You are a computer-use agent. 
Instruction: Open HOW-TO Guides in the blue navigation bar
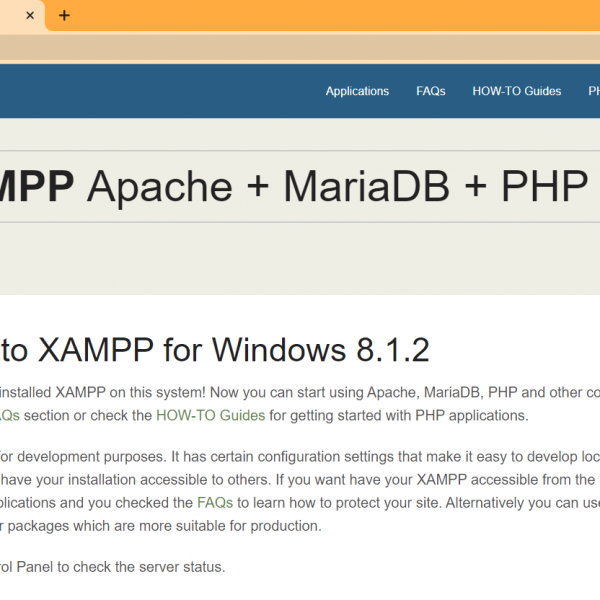click(516, 91)
